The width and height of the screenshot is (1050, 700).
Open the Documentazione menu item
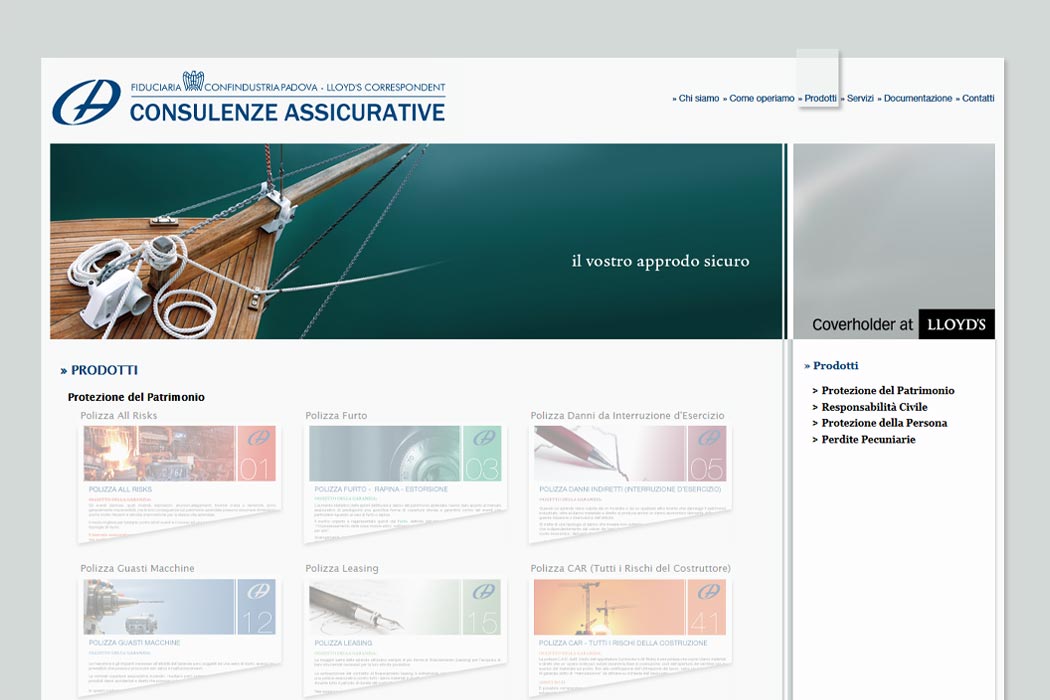[917, 98]
